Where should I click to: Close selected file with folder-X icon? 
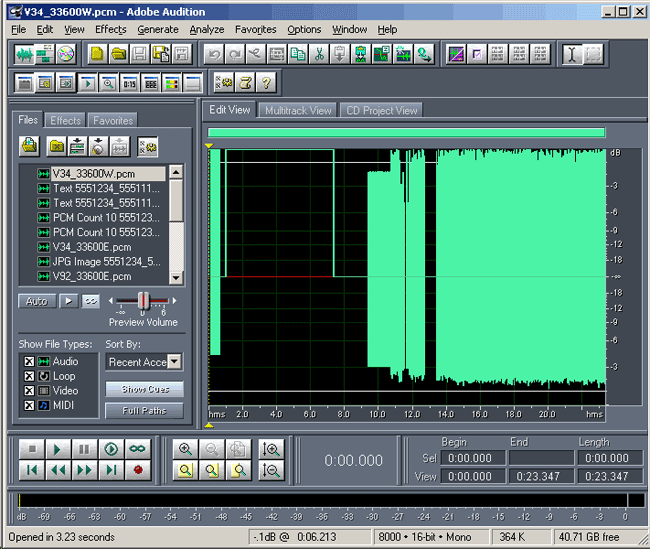point(56,146)
